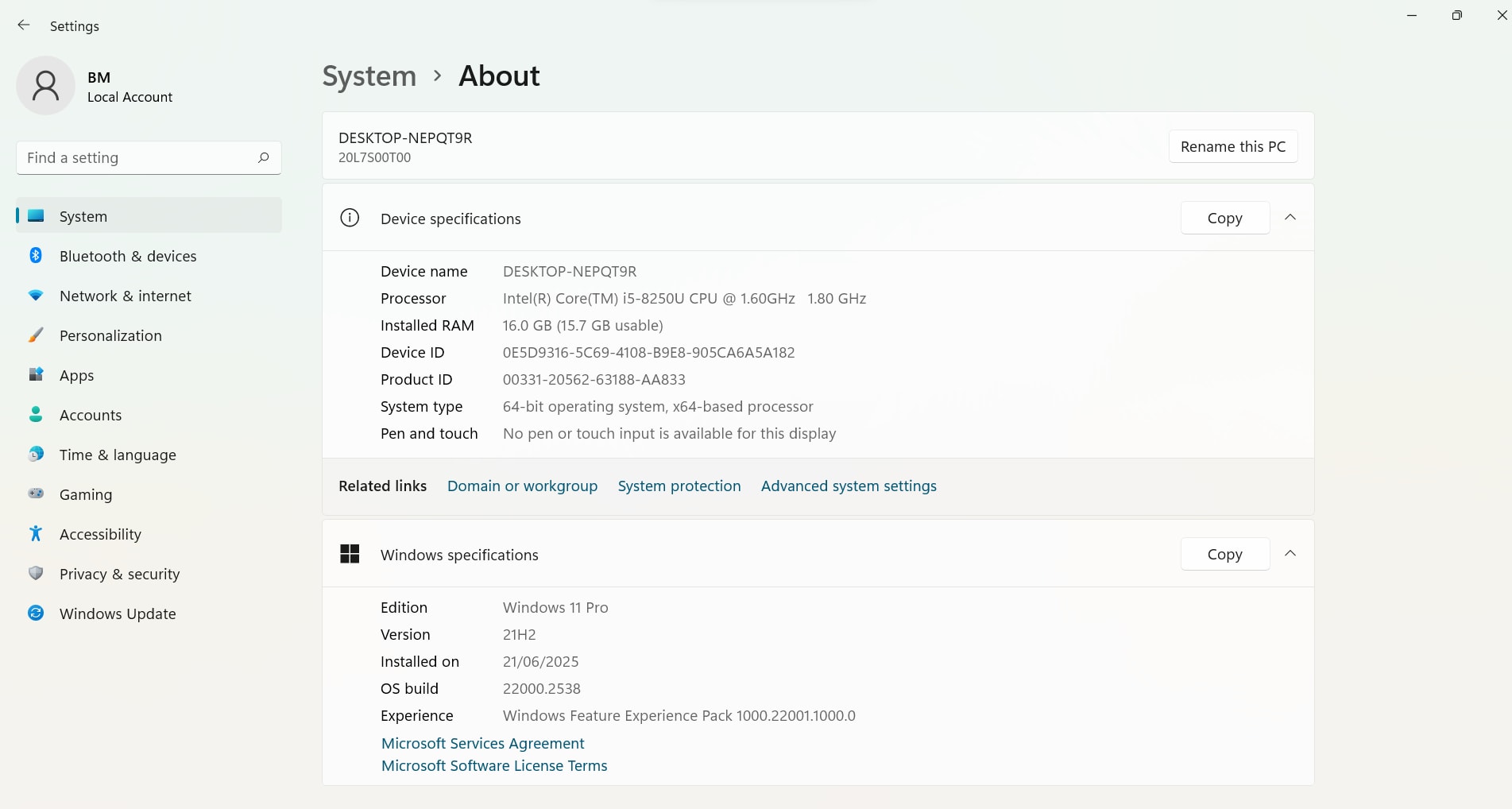The image size is (1512, 809).
Task: Click the Windows logo icon beside Windows specifications
Action: coord(350,554)
